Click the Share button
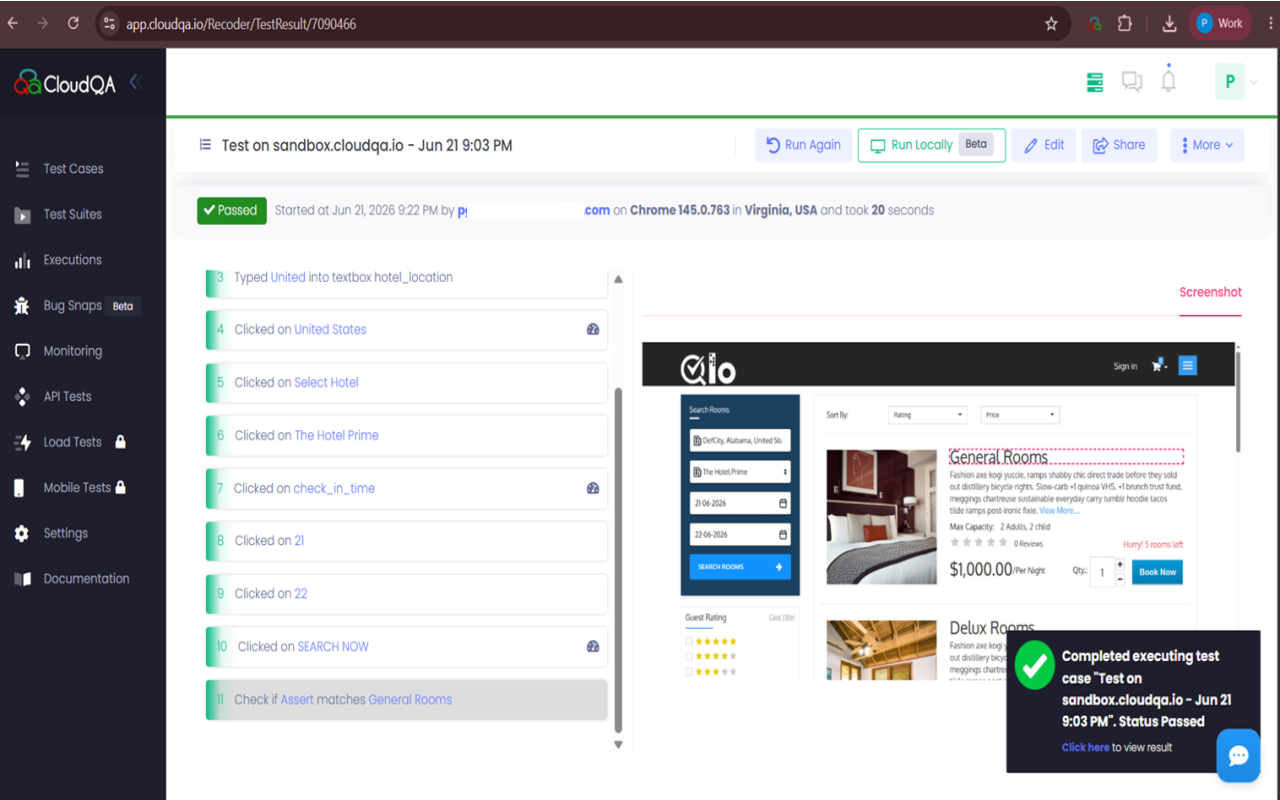Image resolution: width=1280 pixels, height=800 pixels. click(x=1120, y=145)
